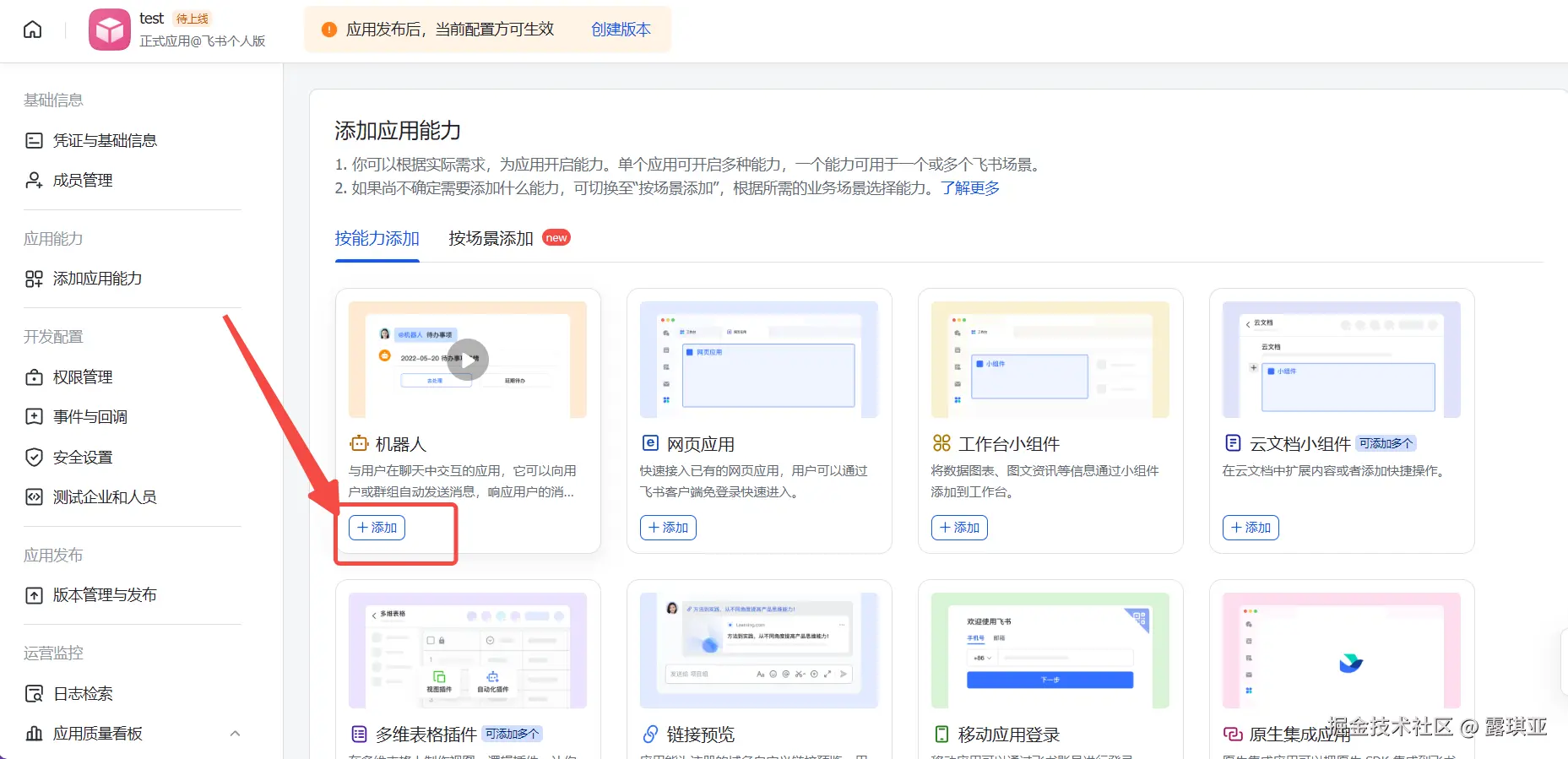This screenshot has height=759, width=1568.
Task: Open the 云文档小组件 preview thumbnail
Action: 1342,360
